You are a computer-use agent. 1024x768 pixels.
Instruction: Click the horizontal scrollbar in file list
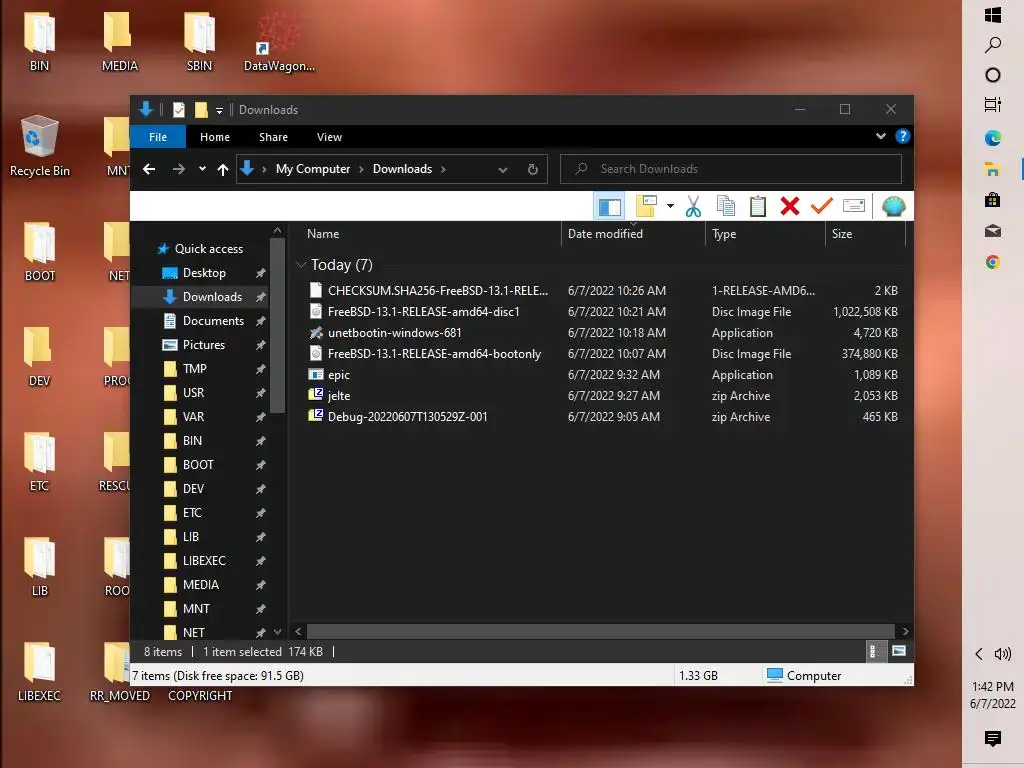click(600, 632)
